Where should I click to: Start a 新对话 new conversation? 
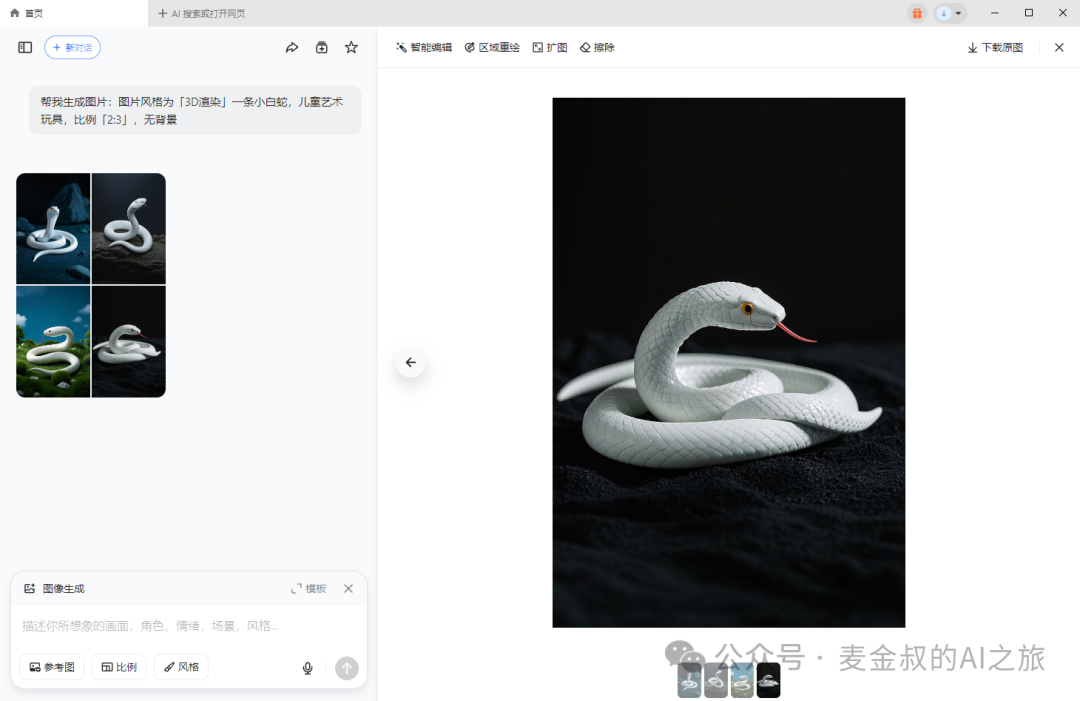tap(72, 47)
